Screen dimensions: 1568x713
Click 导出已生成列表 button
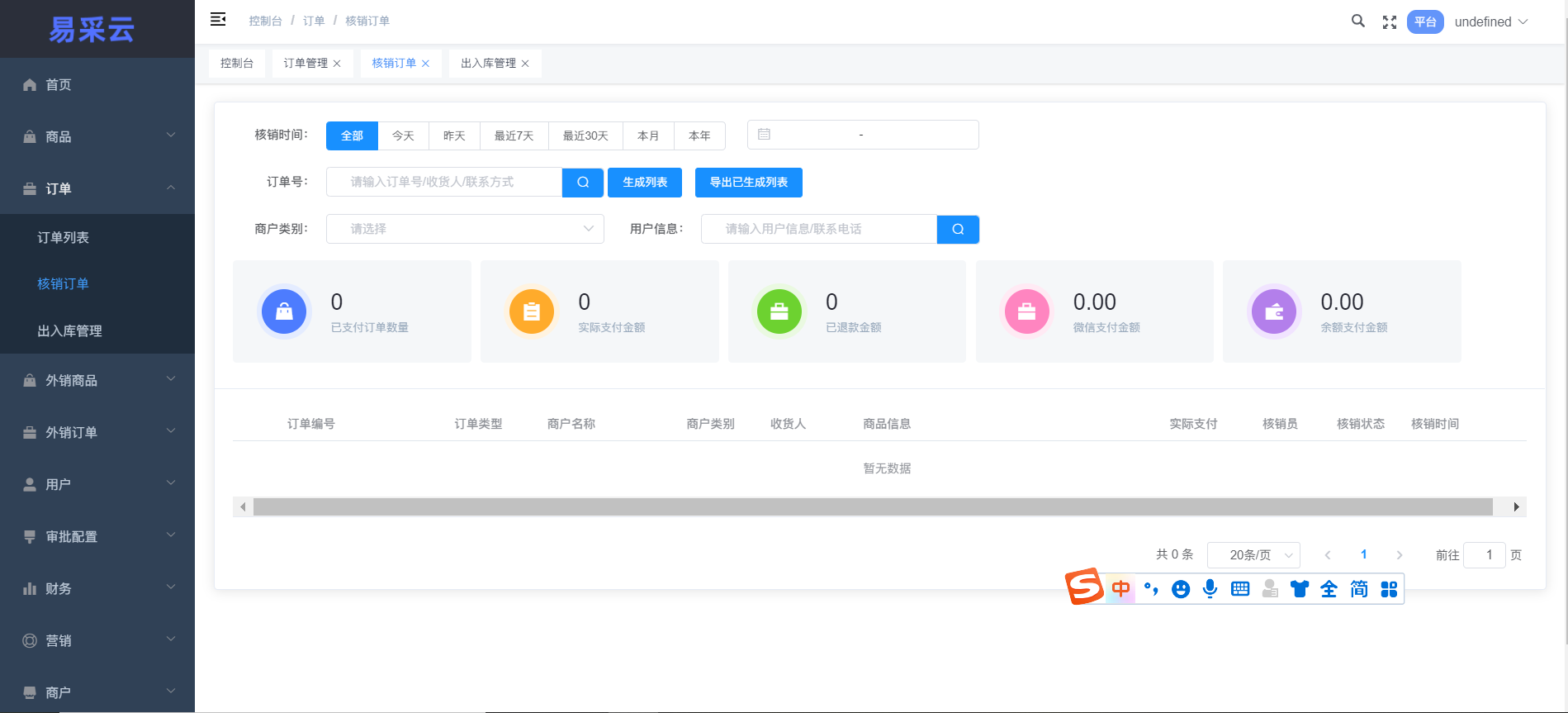[x=749, y=183]
